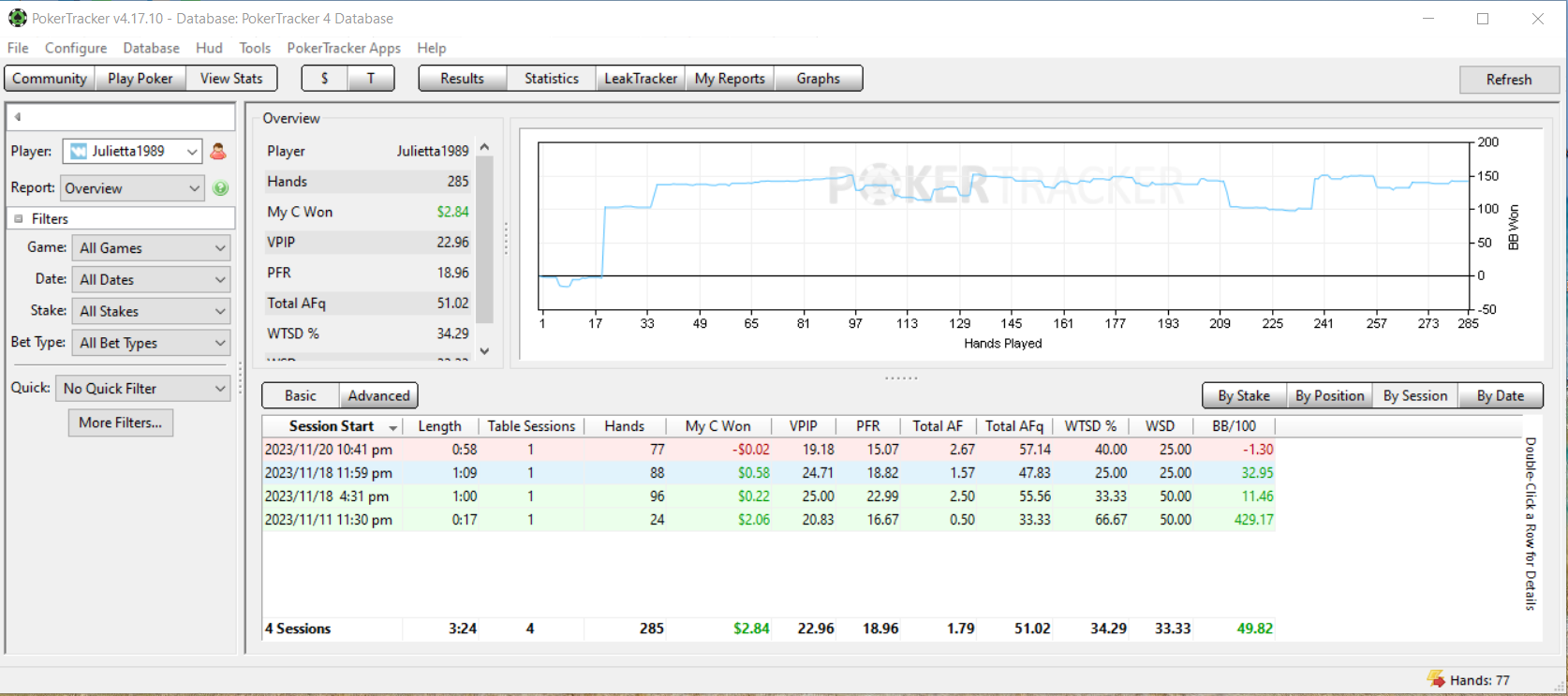
Task: Click the 429.17 BB/100 value
Action: click(1253, 520)
